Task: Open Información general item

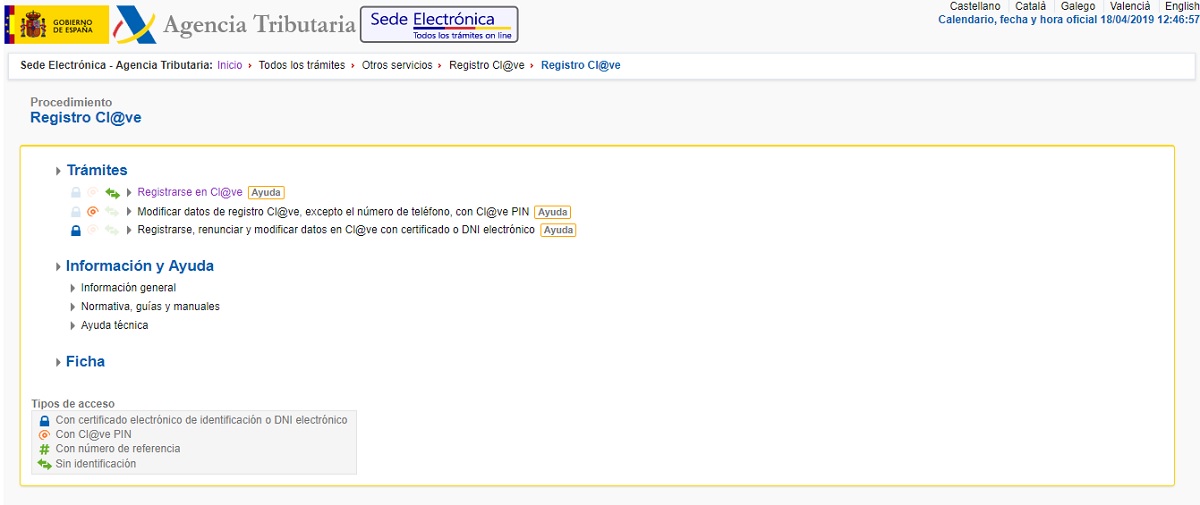Action: pyautogui.click(x=128, y=288)
